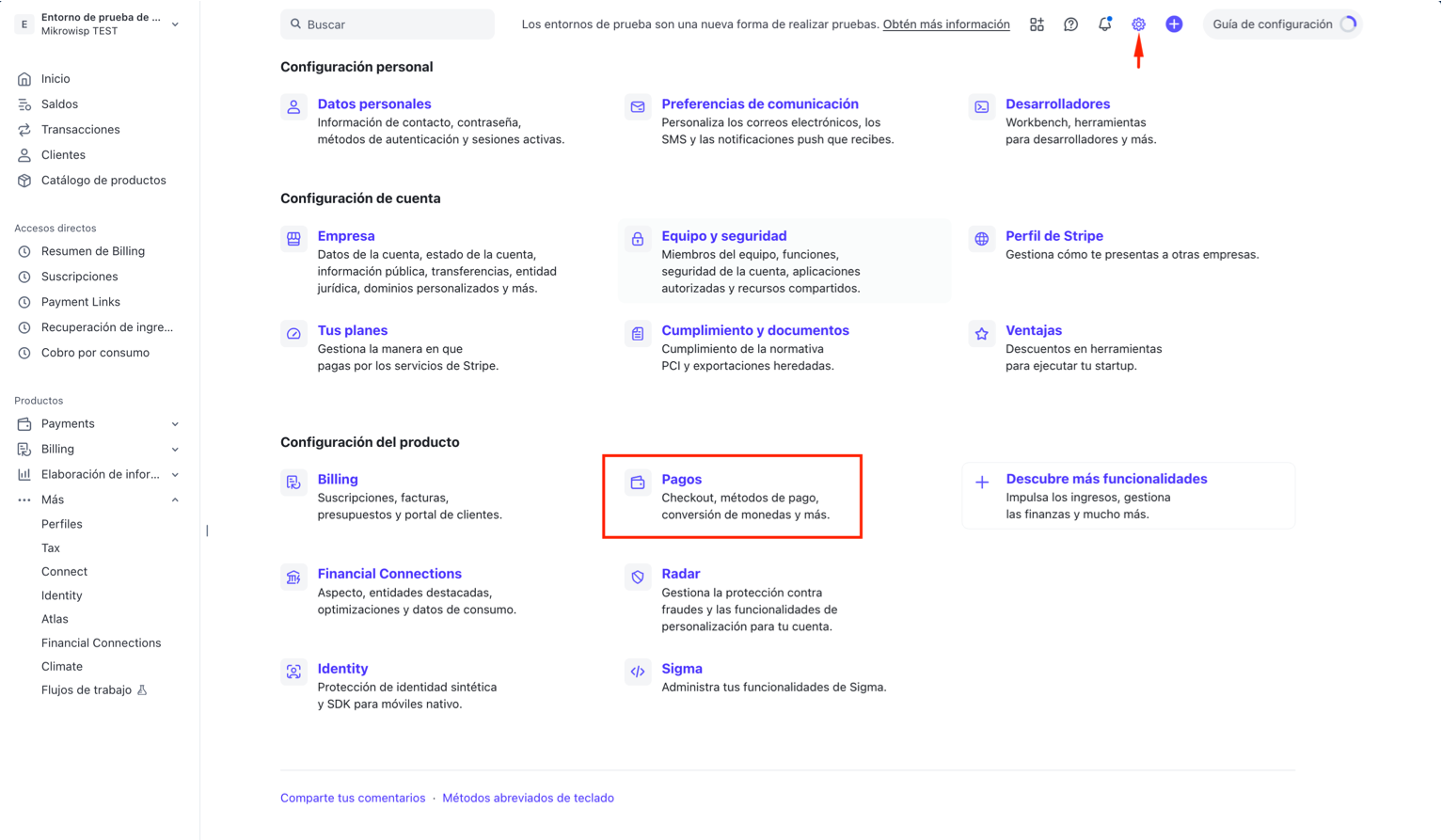This screenshot has height=840, width=1442.
Task: Select Connect under Más
Action: click(64, 572)
